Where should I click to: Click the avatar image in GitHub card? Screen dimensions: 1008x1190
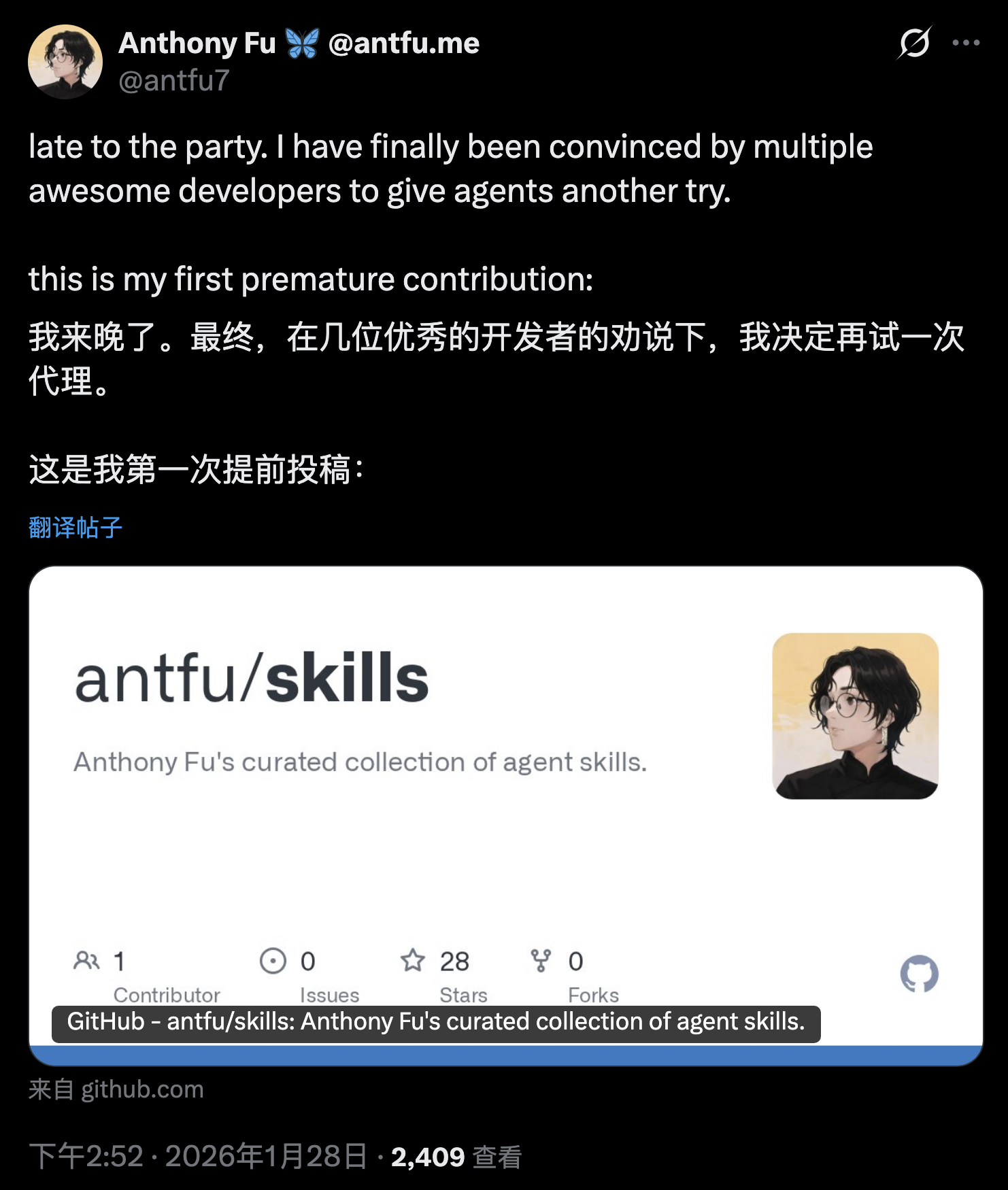[856, 716]
